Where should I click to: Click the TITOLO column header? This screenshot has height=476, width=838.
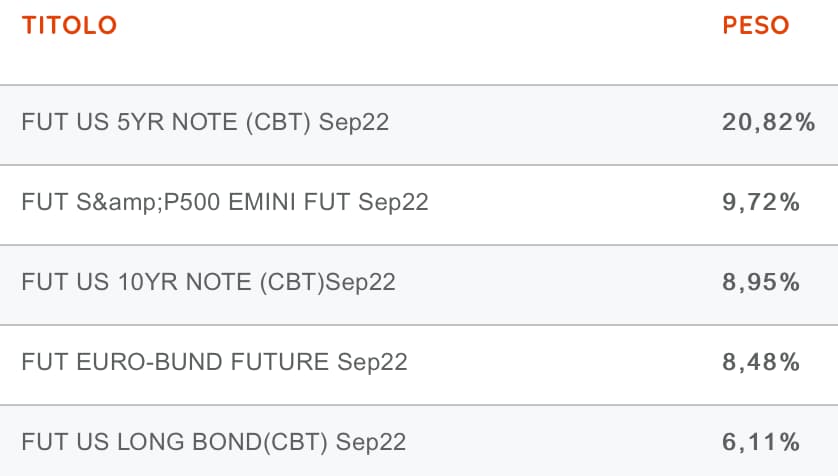point(69,27)
